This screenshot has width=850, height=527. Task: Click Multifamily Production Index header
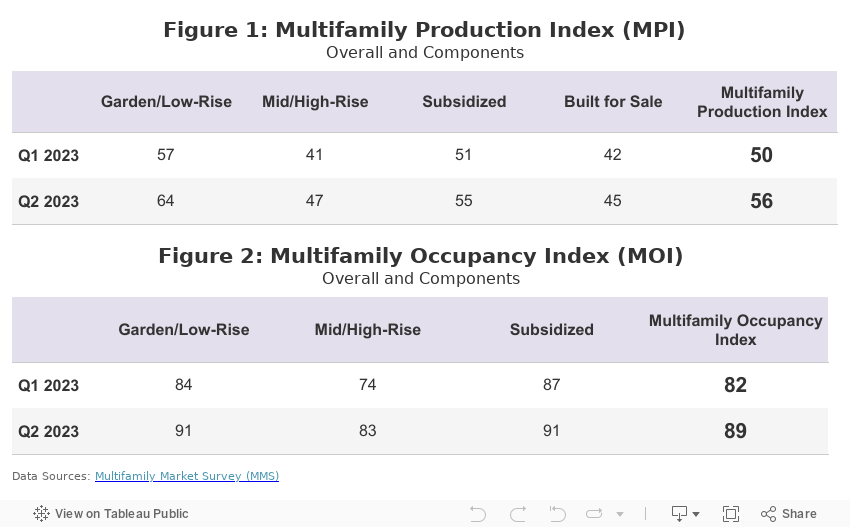tap(762, 102)
